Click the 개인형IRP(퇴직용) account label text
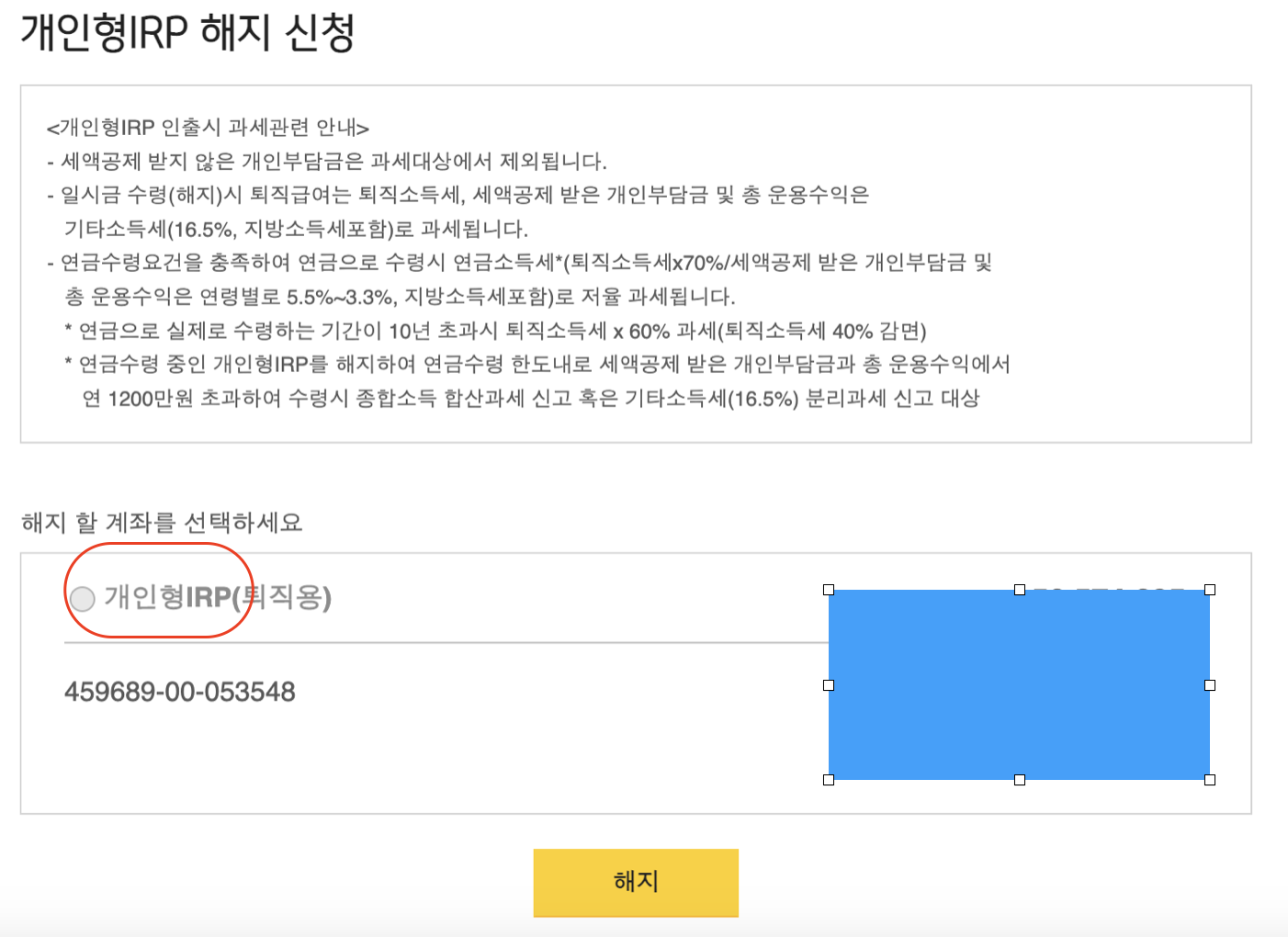Image resolution: width=1288 pixels, height=937 pixels. tap(218, 597)
